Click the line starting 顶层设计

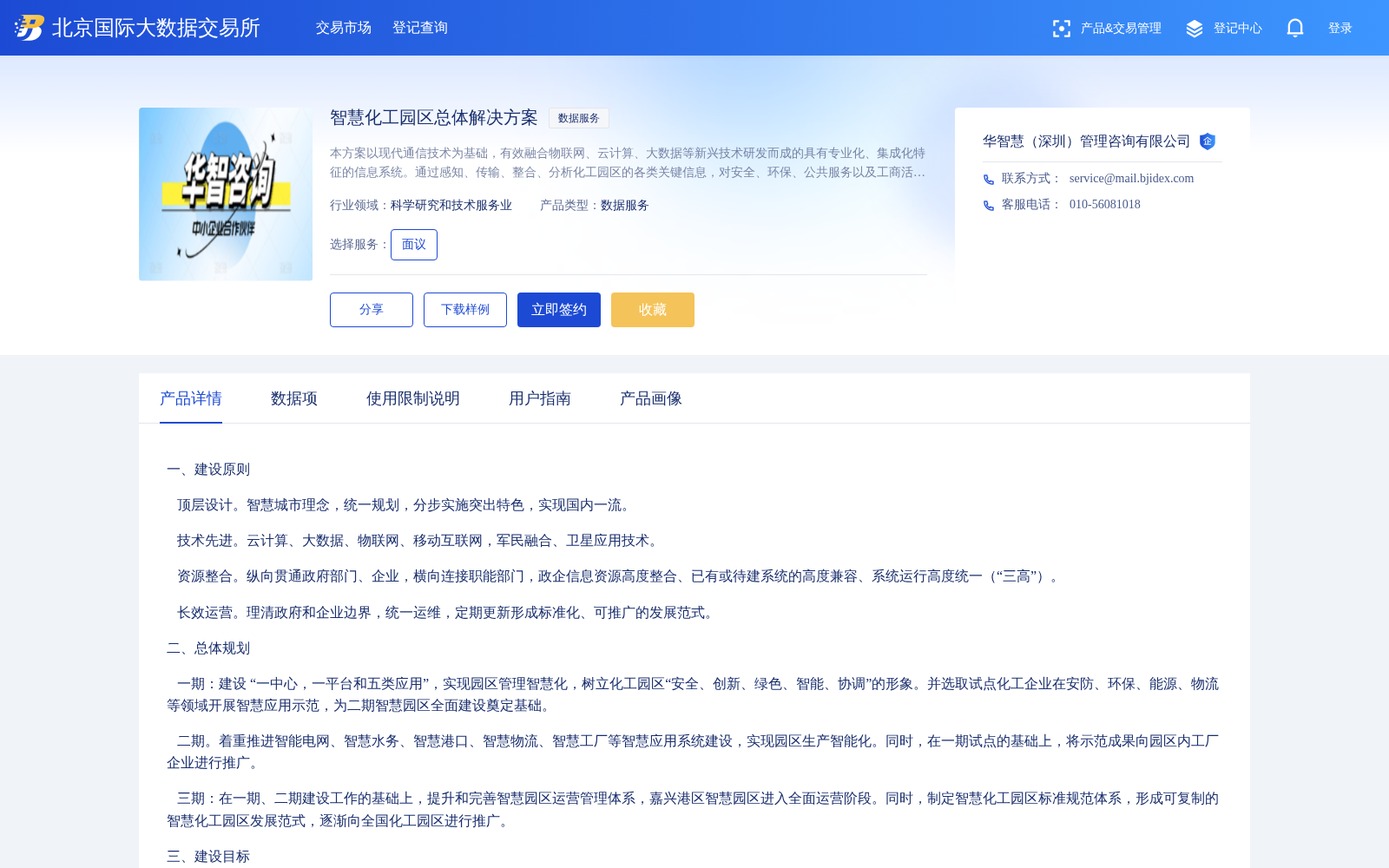coord(406,505)
